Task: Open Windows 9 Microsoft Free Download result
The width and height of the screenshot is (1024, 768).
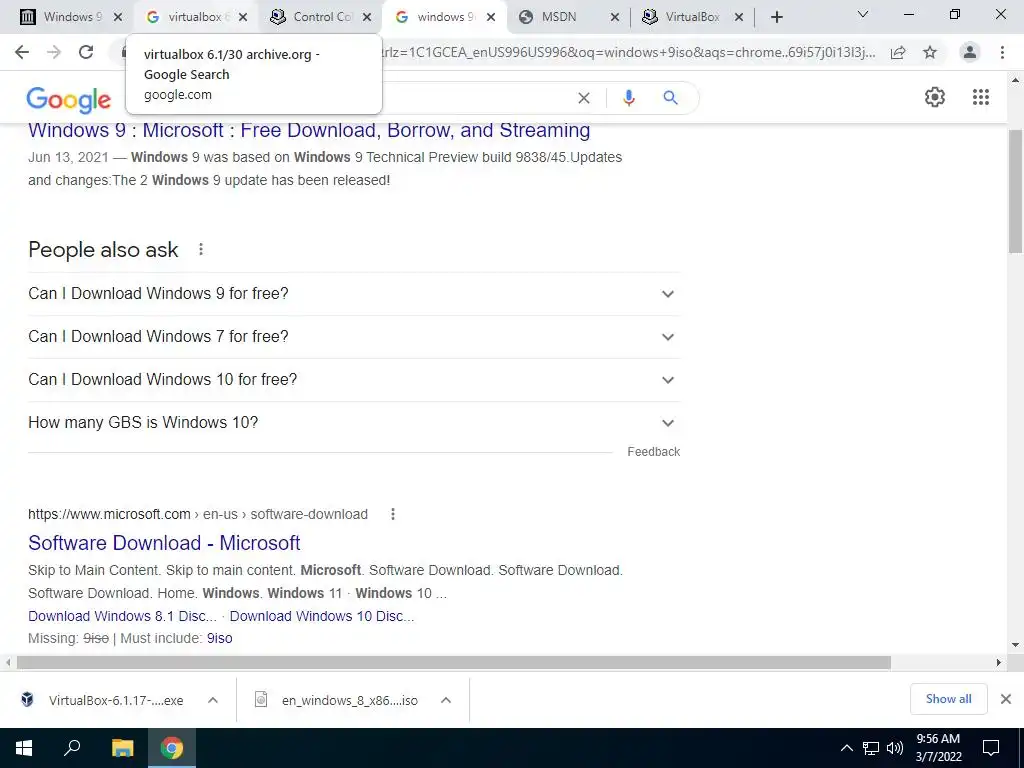Action: [309, 130]
